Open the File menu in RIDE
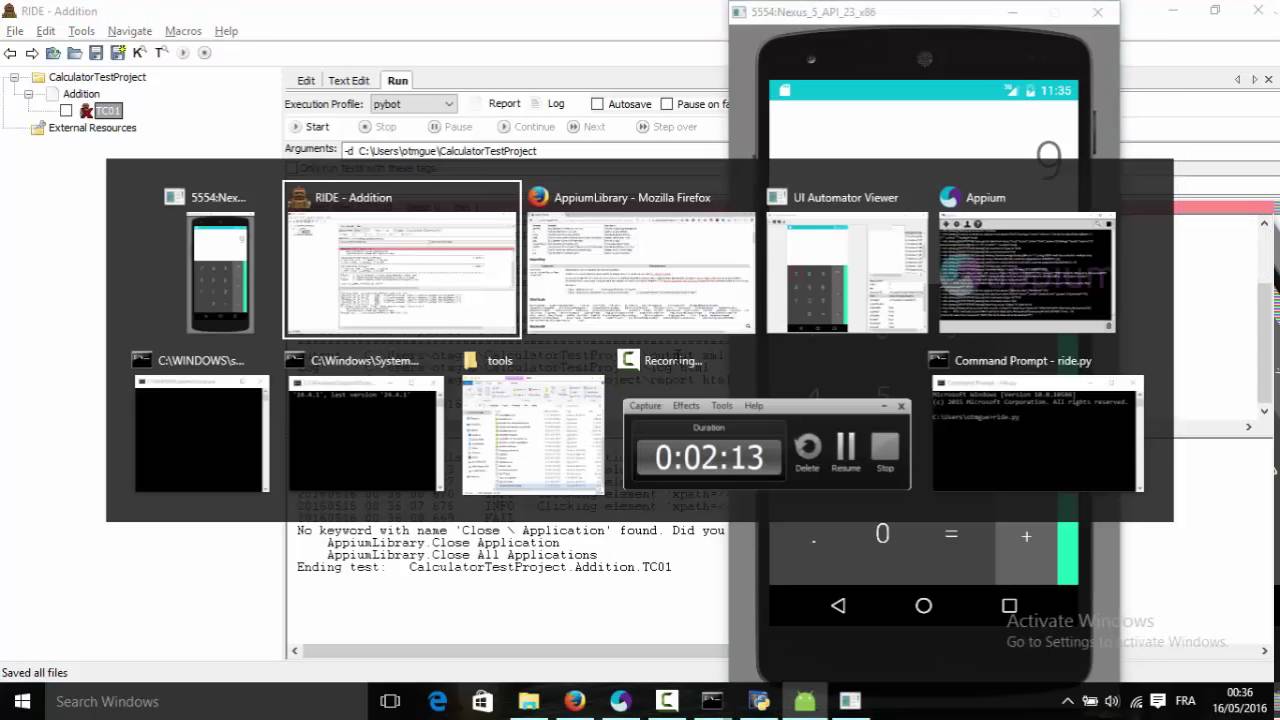This screenshot has width=1280, height=720. point(15,31)
